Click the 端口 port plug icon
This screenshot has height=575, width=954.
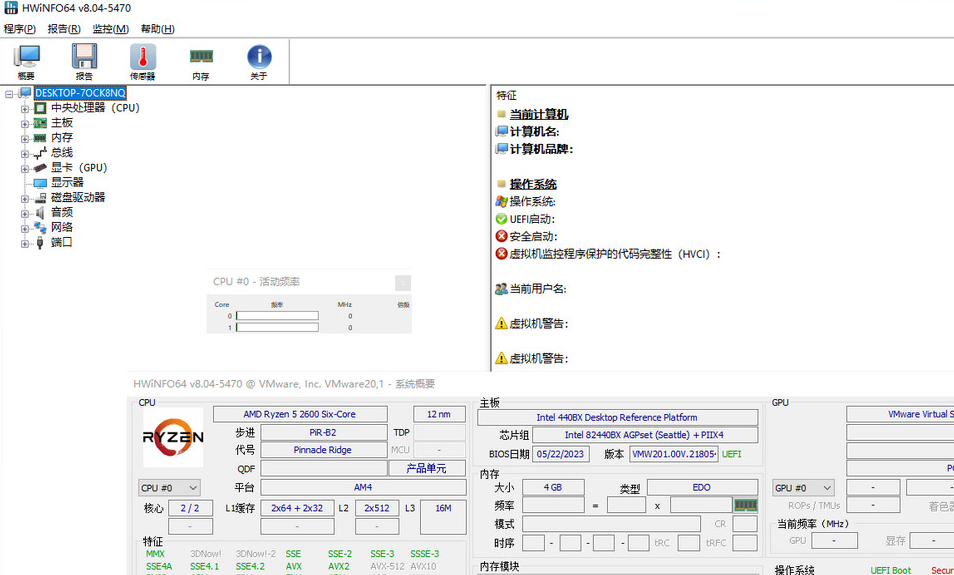(x=40, y=243)
